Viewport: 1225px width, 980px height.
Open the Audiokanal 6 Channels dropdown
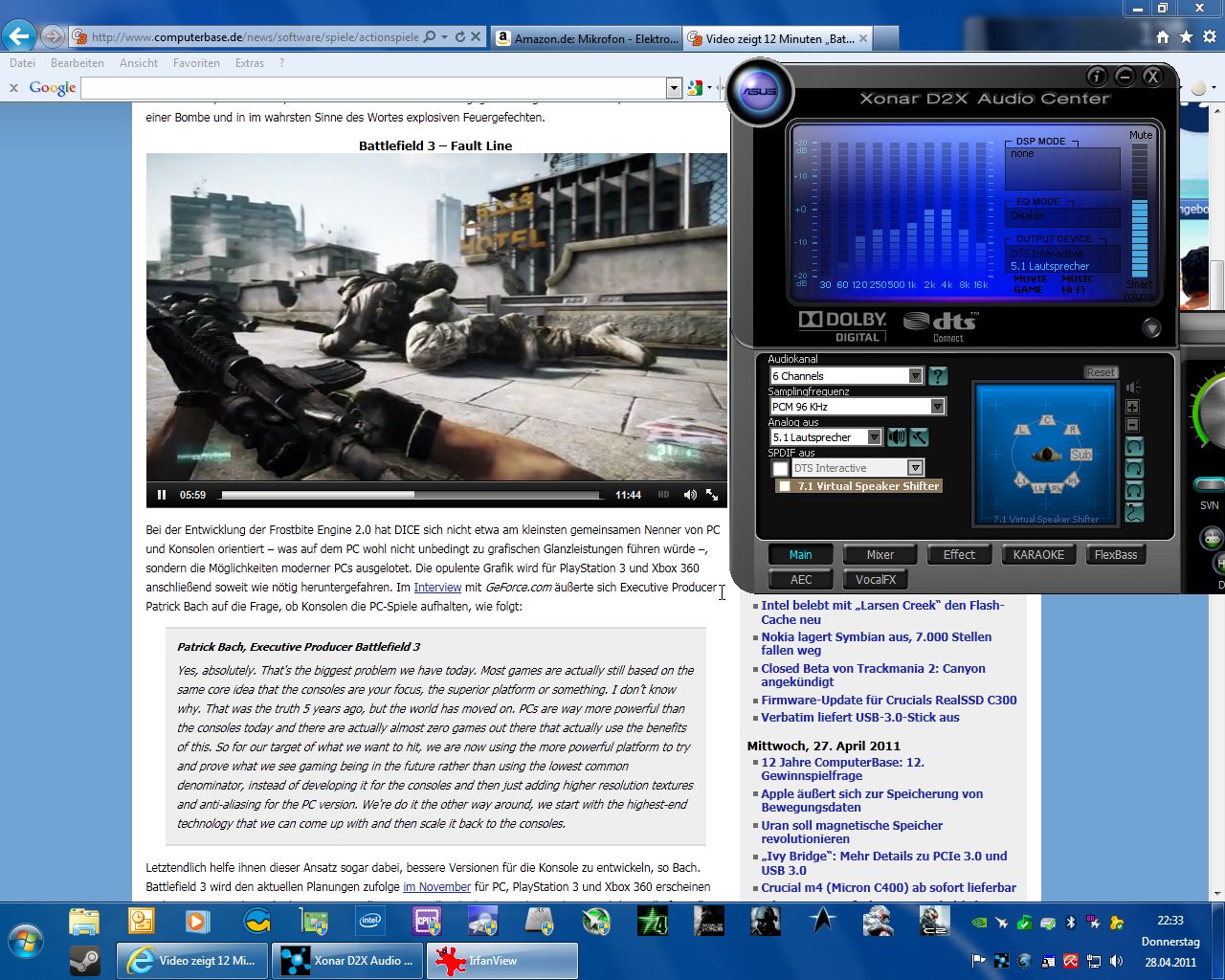coord(915,376)
